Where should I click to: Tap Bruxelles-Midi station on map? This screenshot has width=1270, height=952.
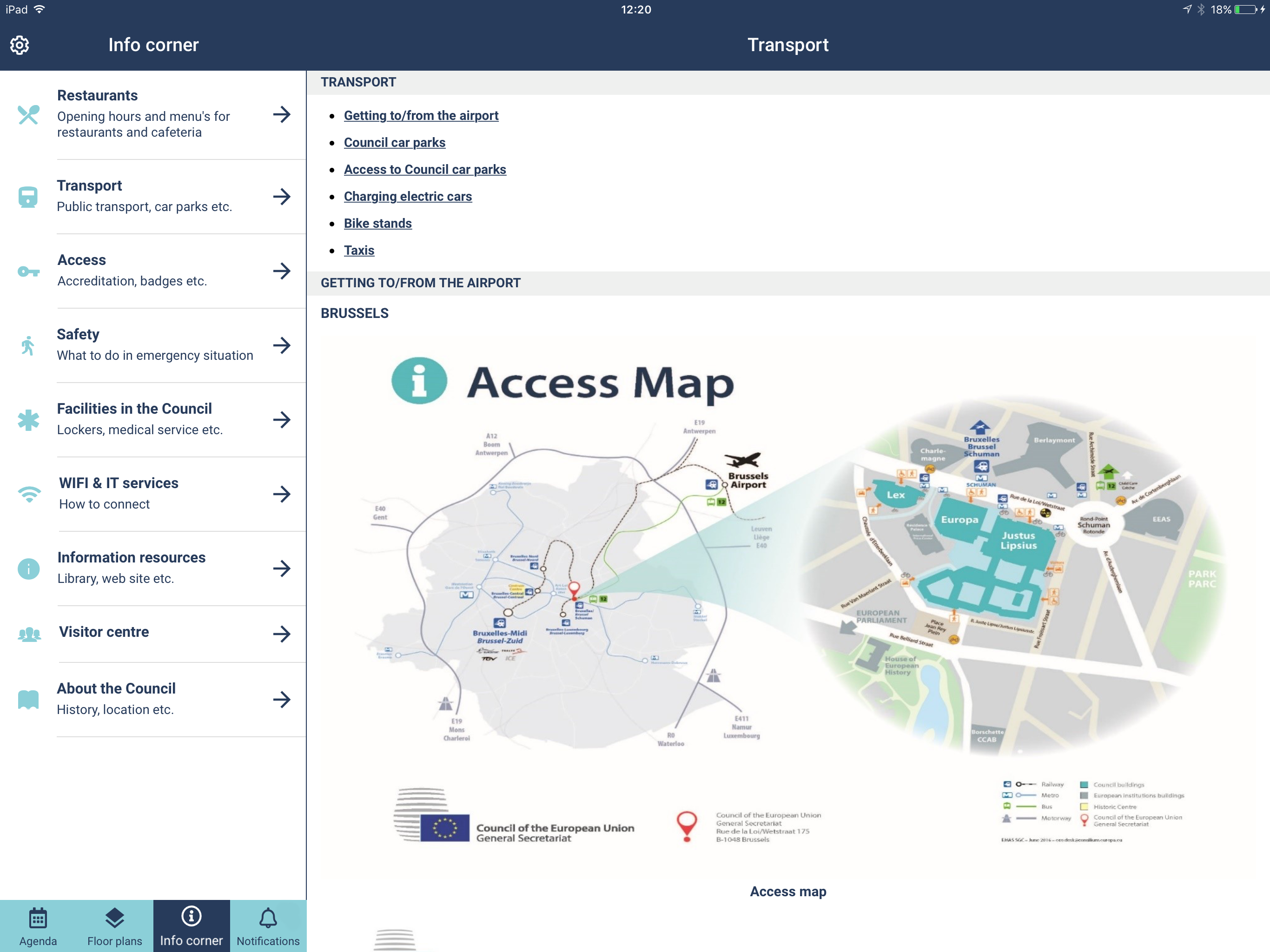500,636
